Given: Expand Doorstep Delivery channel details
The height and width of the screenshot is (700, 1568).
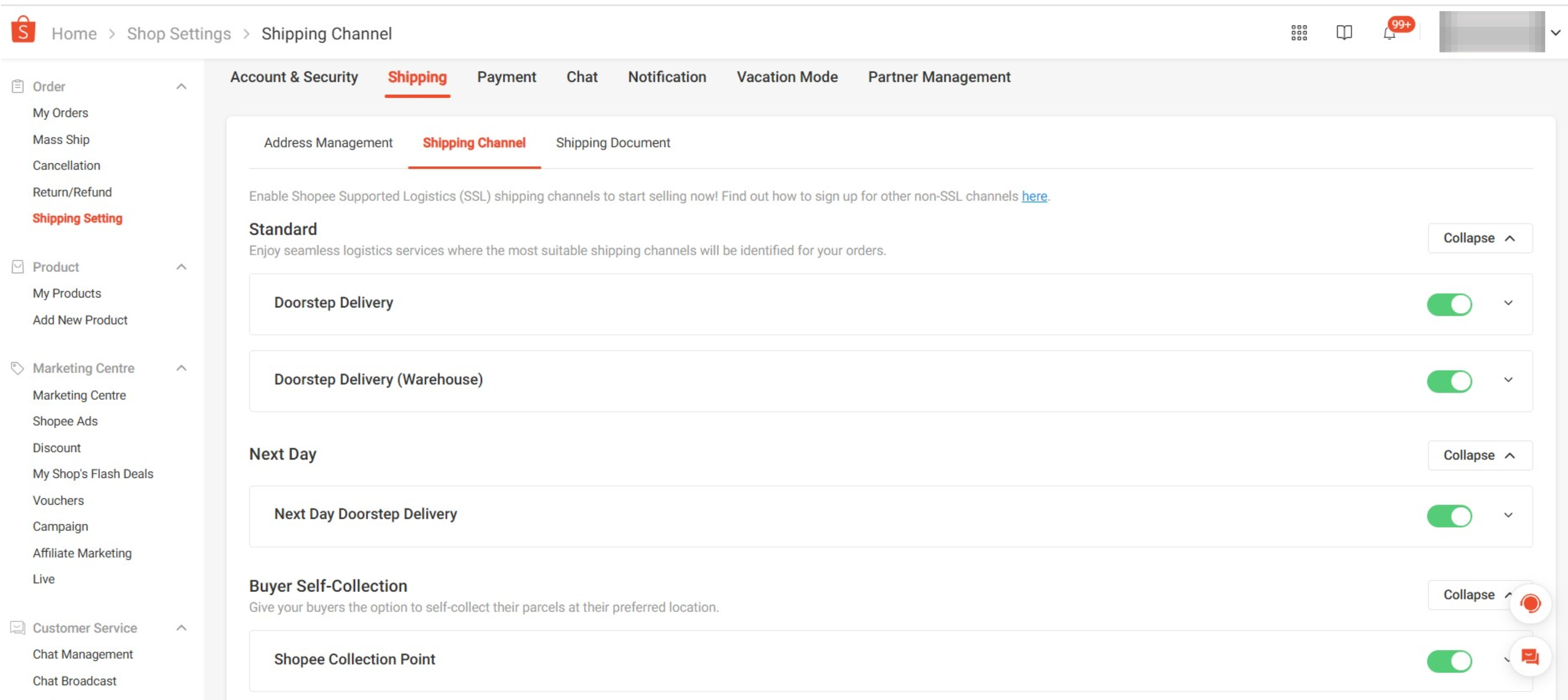Looking at the screenshot, I should [x=1508, y=303].
